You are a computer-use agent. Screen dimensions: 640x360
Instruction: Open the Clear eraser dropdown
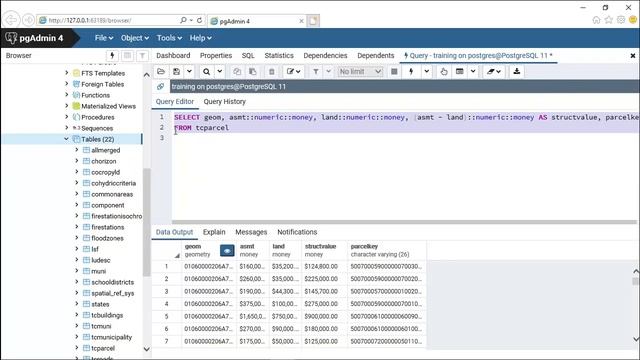(494, 71)
